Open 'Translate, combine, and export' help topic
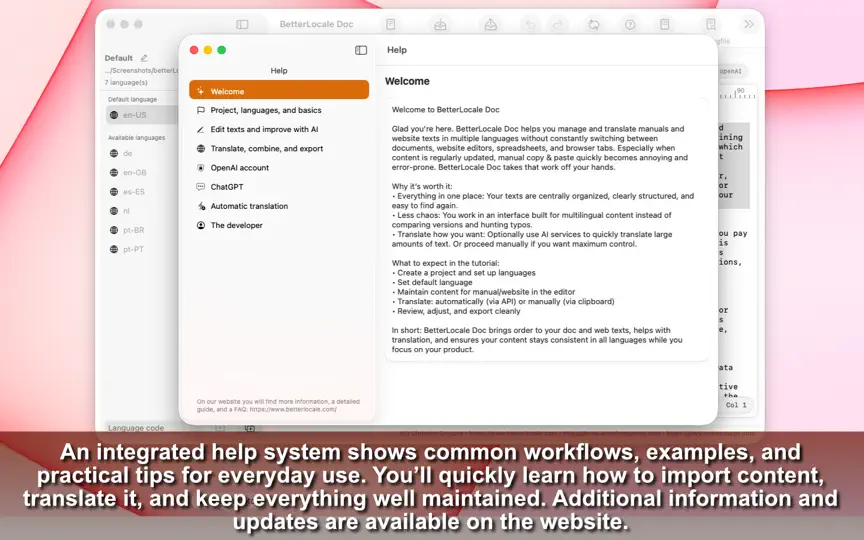 [279, 149]
